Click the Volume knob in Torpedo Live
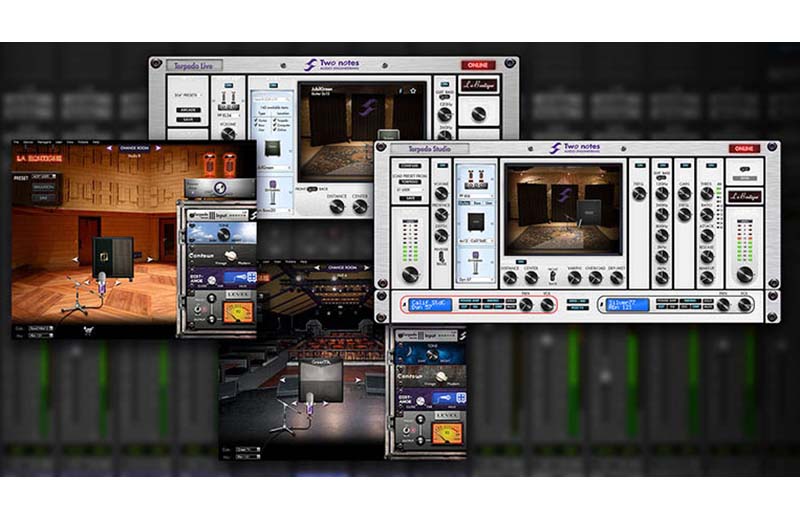The width and height of the screenshot is (800, 520). point(228,134)
